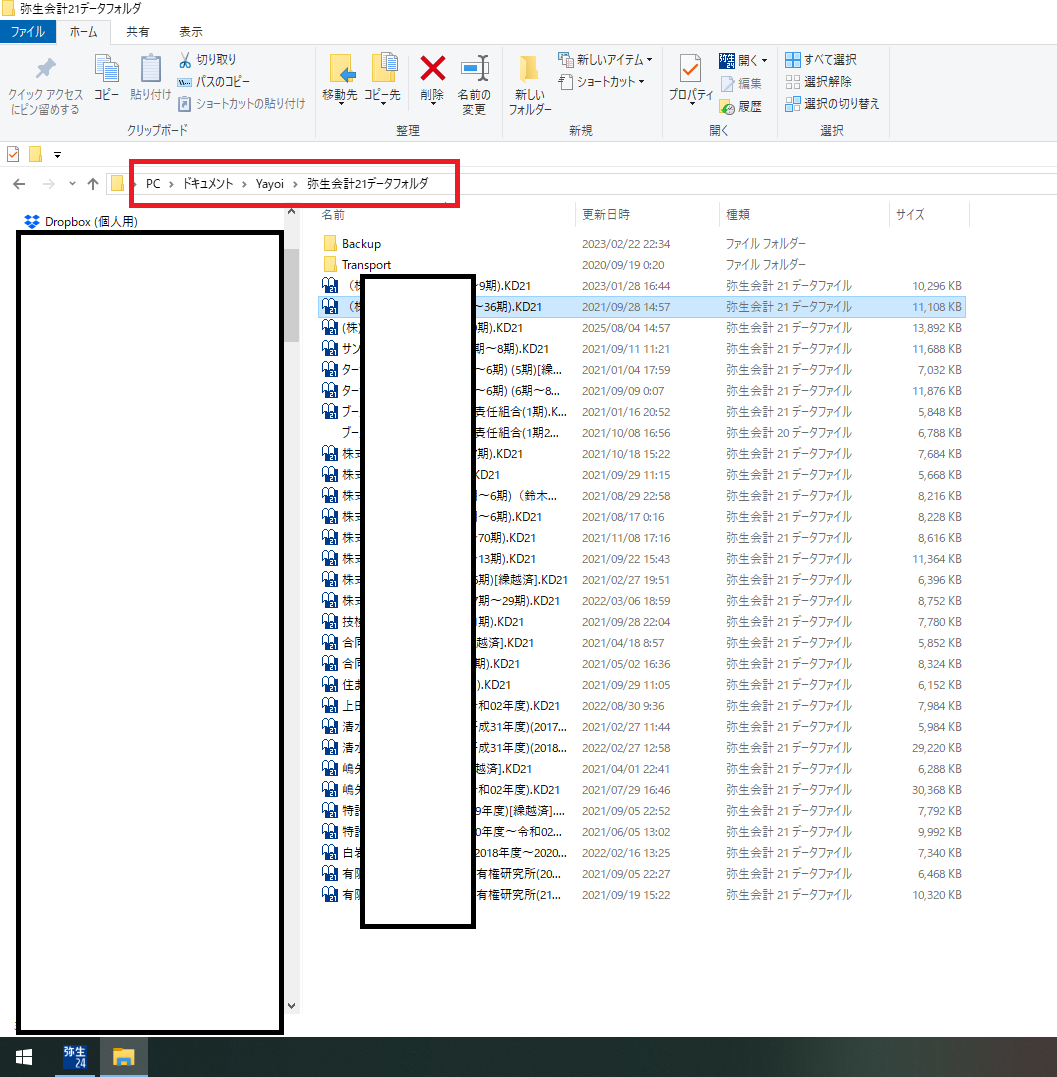The image size is (1057, 1077).
Task: Open the Windows Start button
Action: [x=24, y=1057]
